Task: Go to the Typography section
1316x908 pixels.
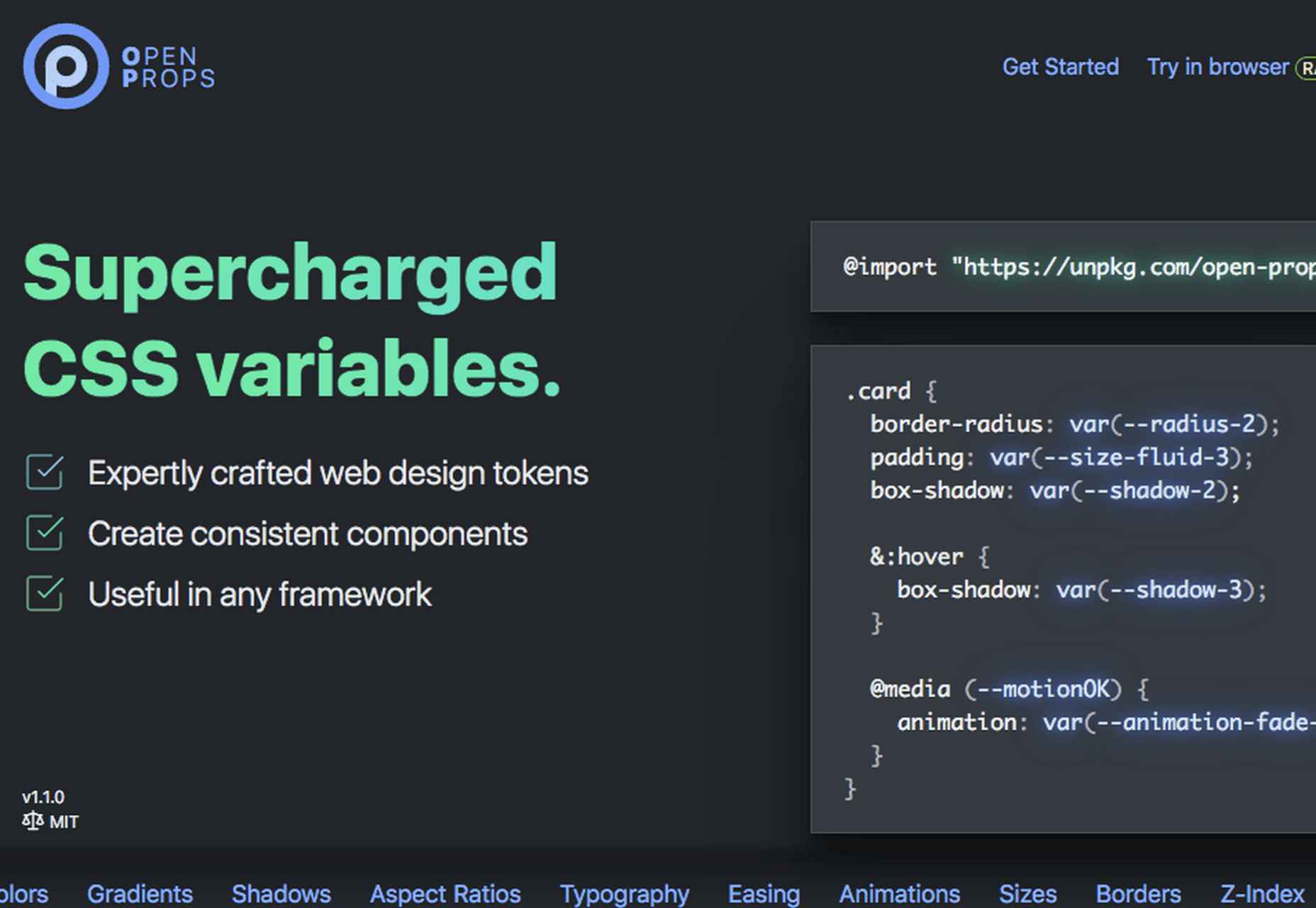Action: [x=624, y=894]
